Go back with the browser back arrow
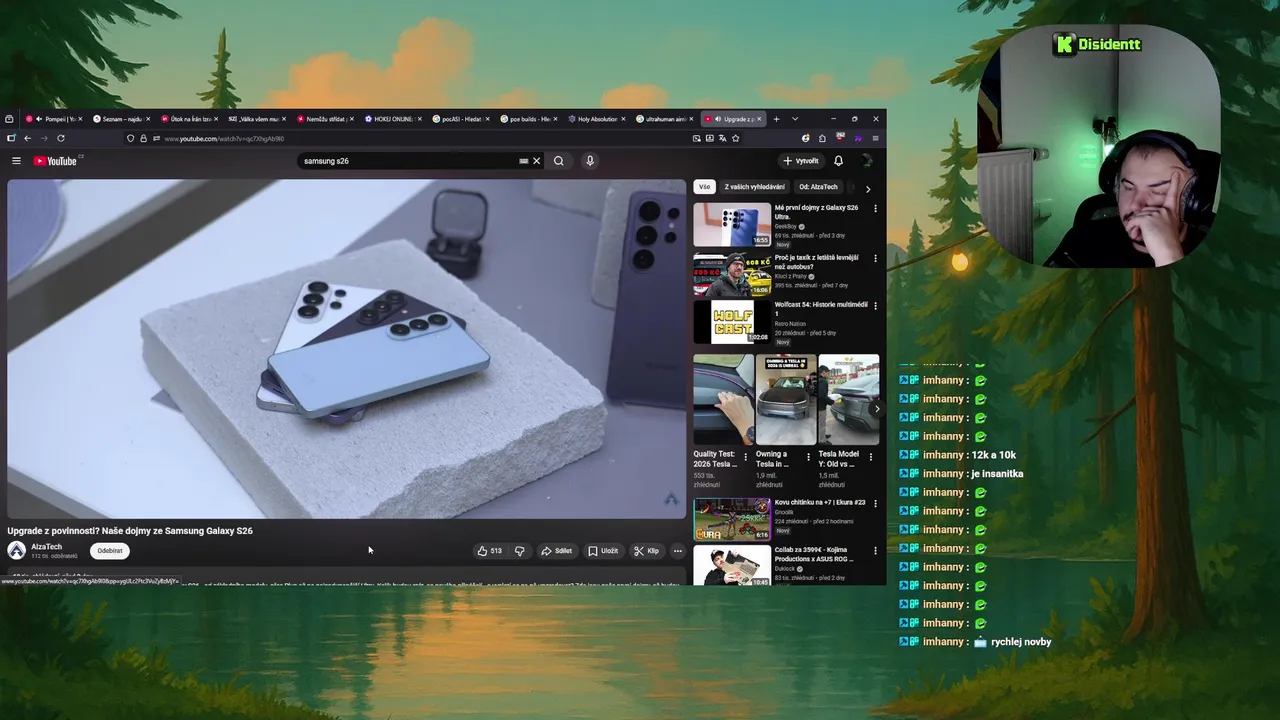 (27, 138)
